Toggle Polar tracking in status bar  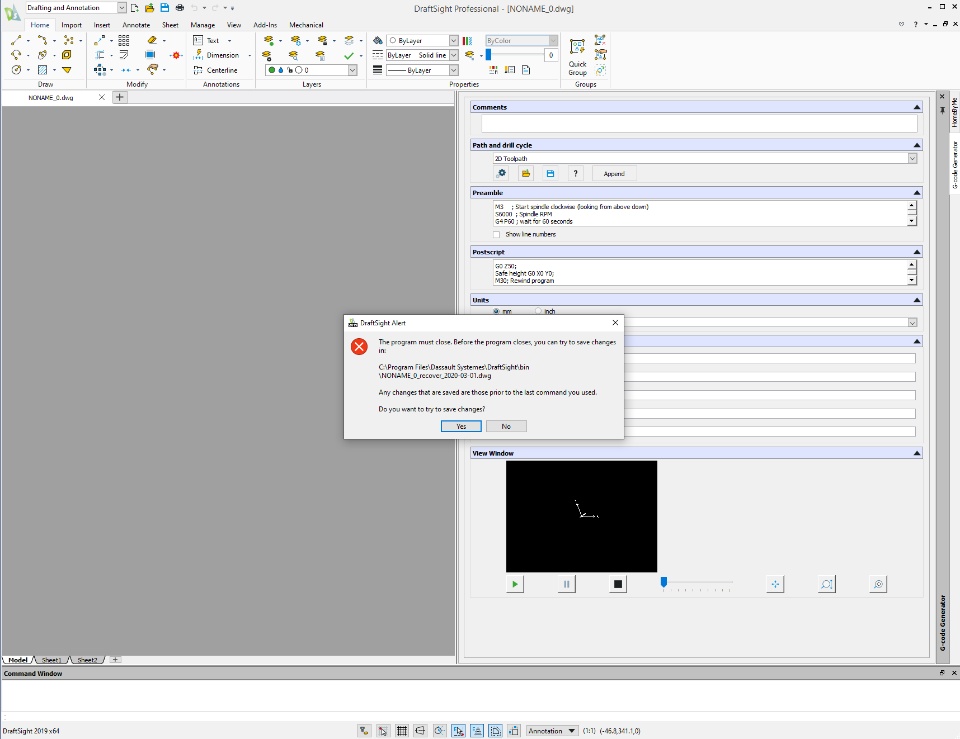[439, 730]
